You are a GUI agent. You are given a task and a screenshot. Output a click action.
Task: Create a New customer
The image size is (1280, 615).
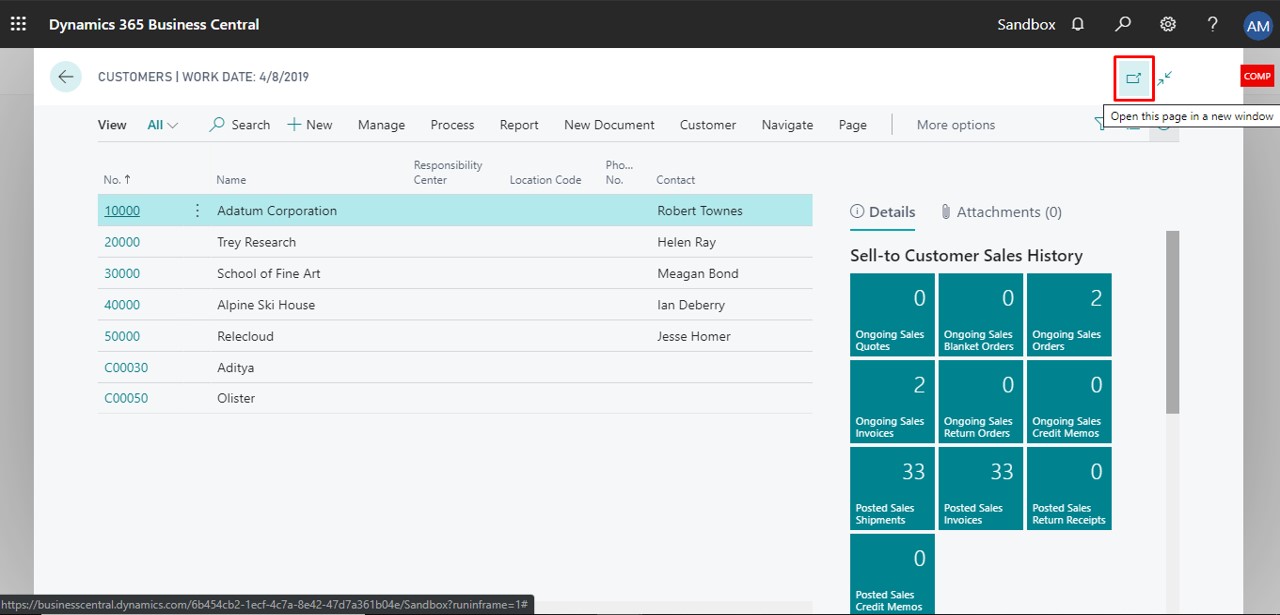(310, 125)
